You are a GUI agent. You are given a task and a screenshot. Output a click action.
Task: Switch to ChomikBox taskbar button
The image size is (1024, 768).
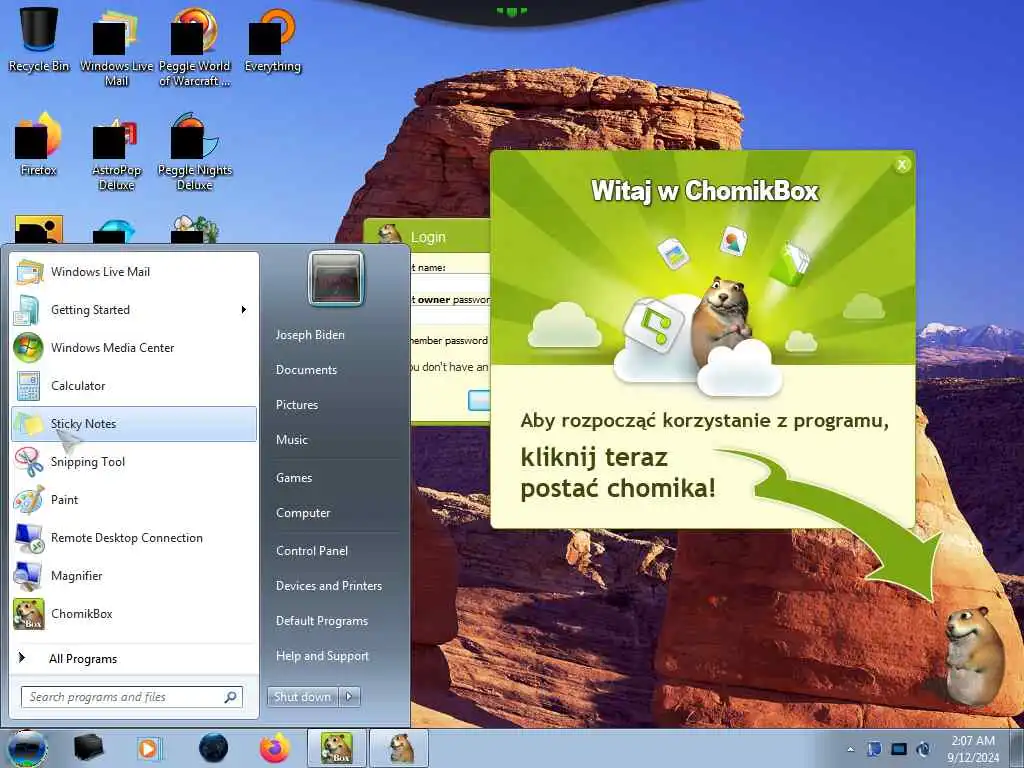point(336,748)
